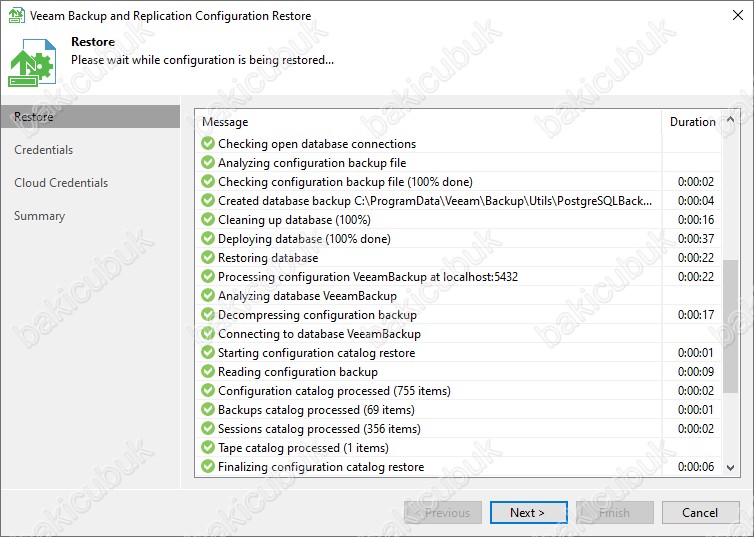Click status icon for Processing configuration VeeamBackup row
Viewport: 754px width, 537px height.
click(208, 276)
